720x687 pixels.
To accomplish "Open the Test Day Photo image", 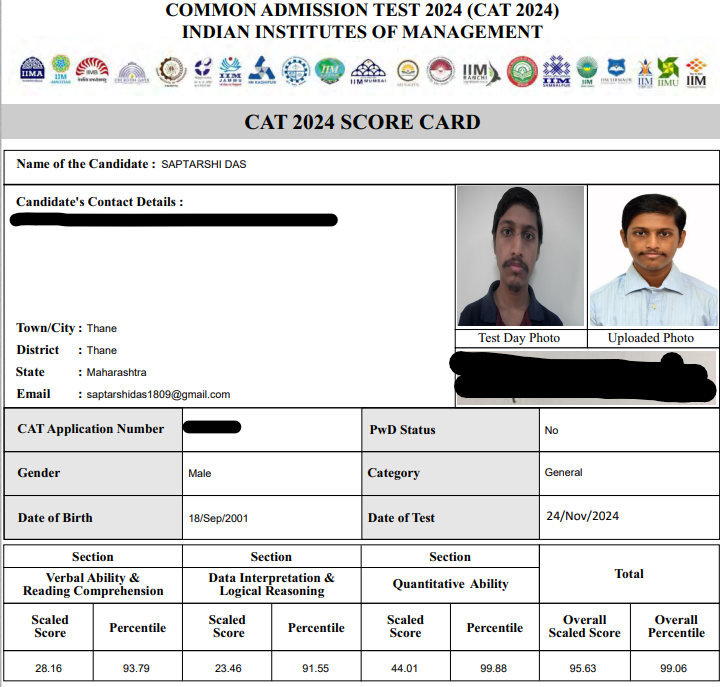I will pos(520,256).
